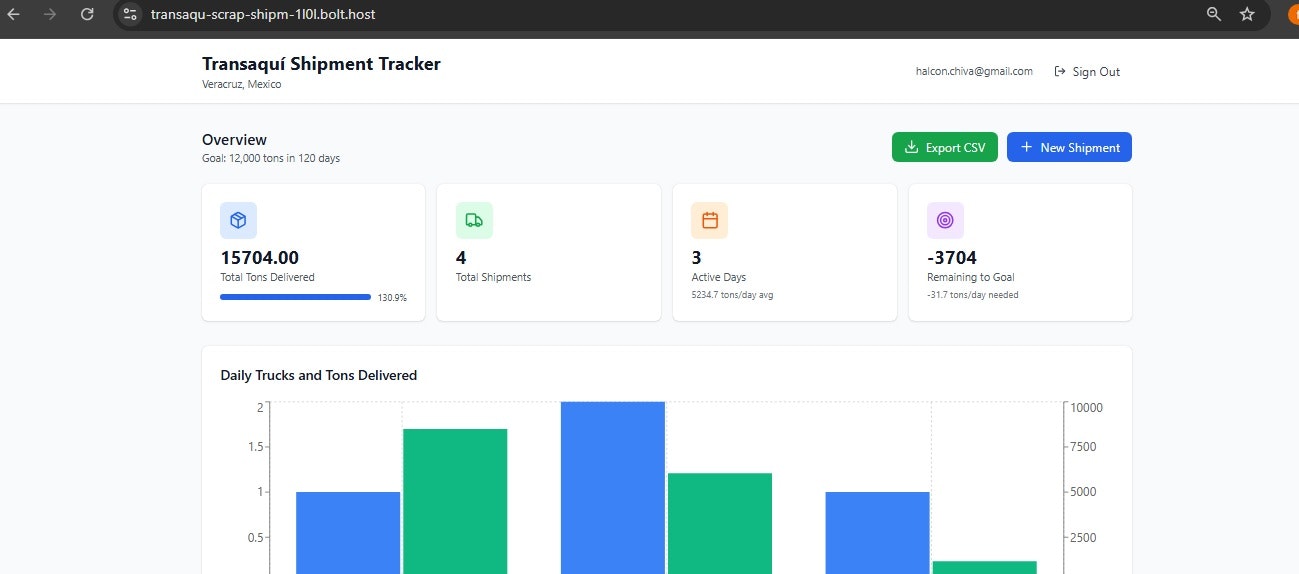1299x574 pixels.
Task: Create a New Shipment
Action: pyautogui.click(x=1069, y=147)
